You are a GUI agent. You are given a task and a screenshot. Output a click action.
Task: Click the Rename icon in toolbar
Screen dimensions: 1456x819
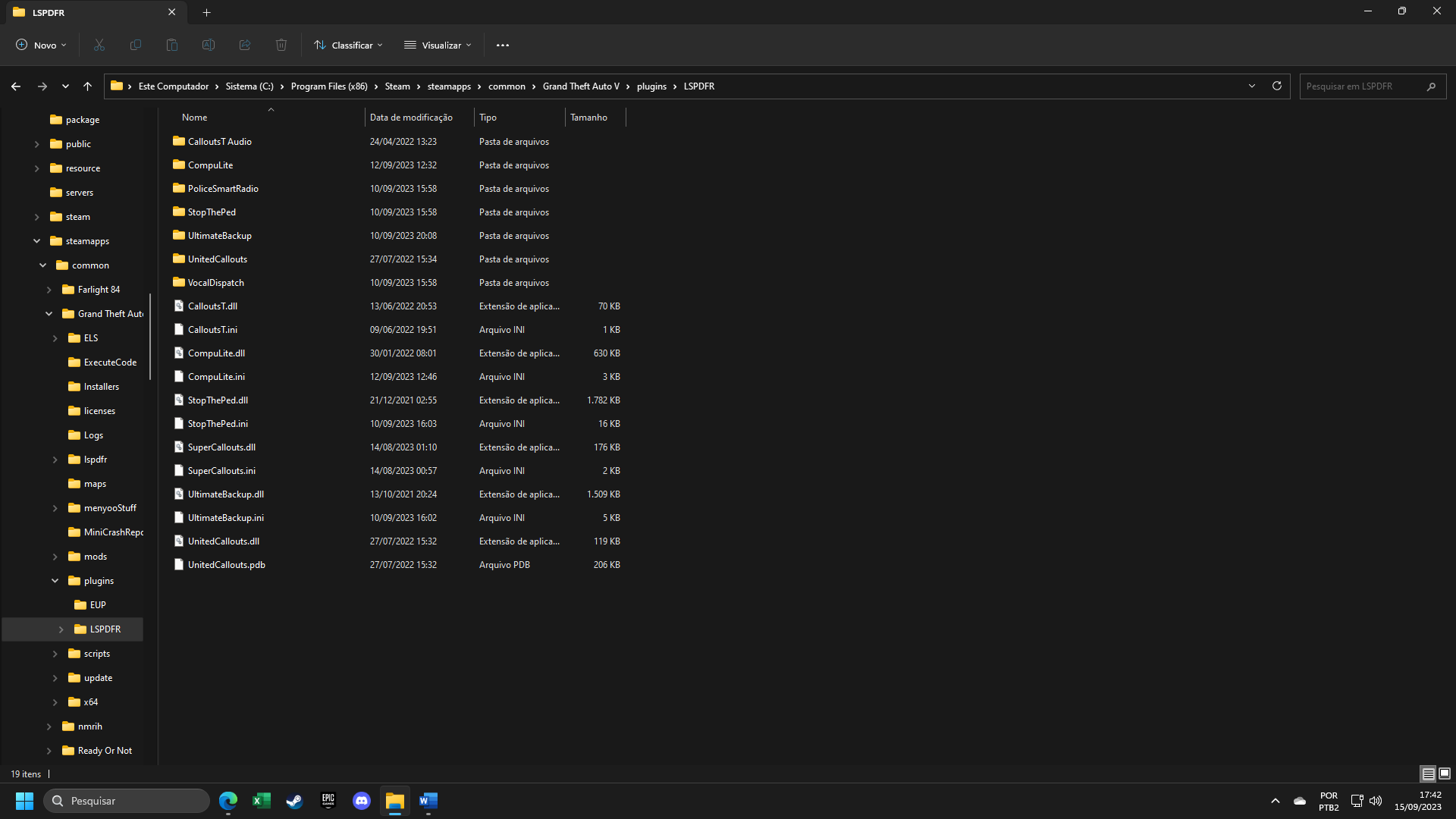209,45
